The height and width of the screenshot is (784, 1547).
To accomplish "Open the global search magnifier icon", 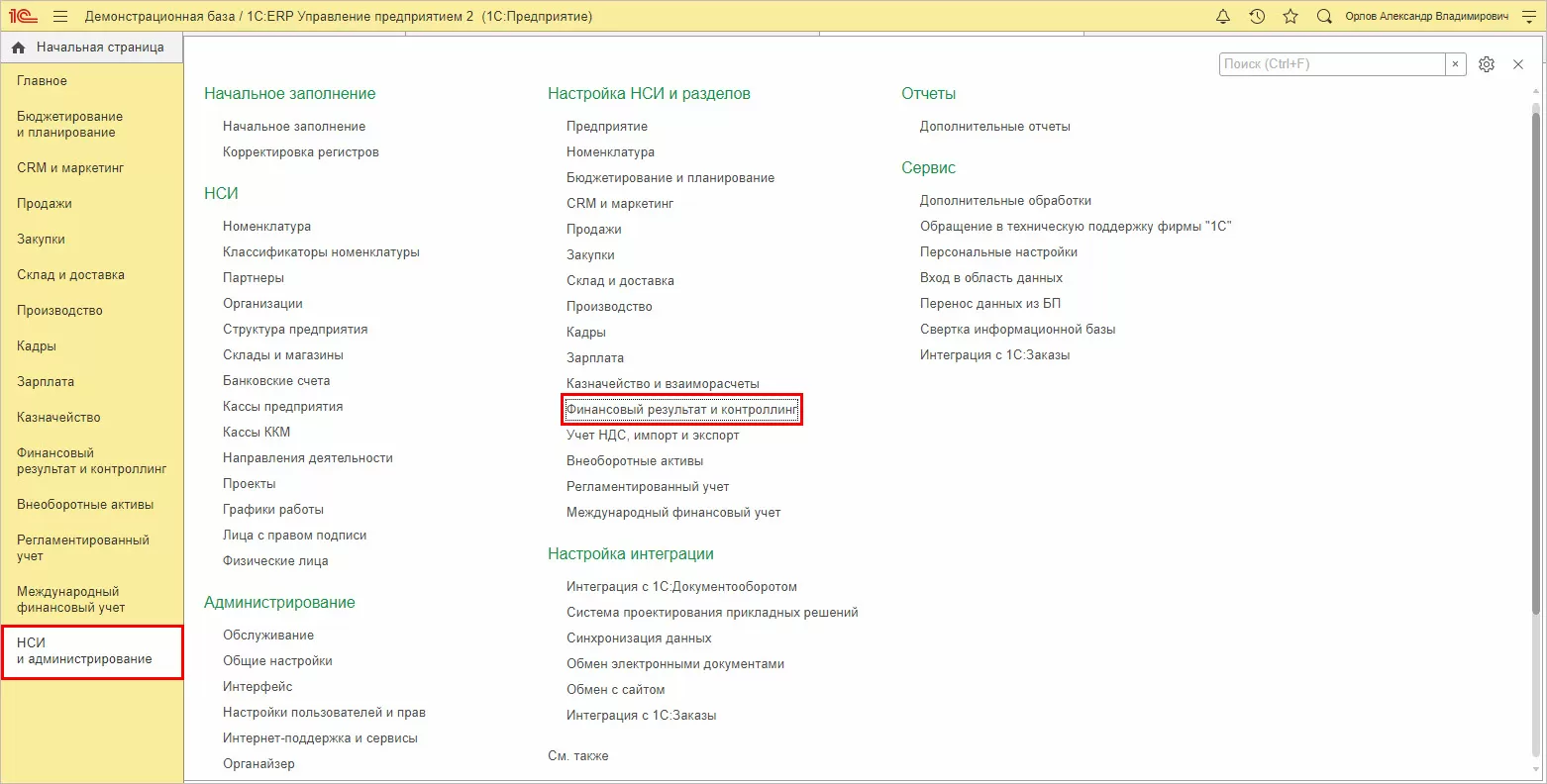I will [x=1324, y=17].
